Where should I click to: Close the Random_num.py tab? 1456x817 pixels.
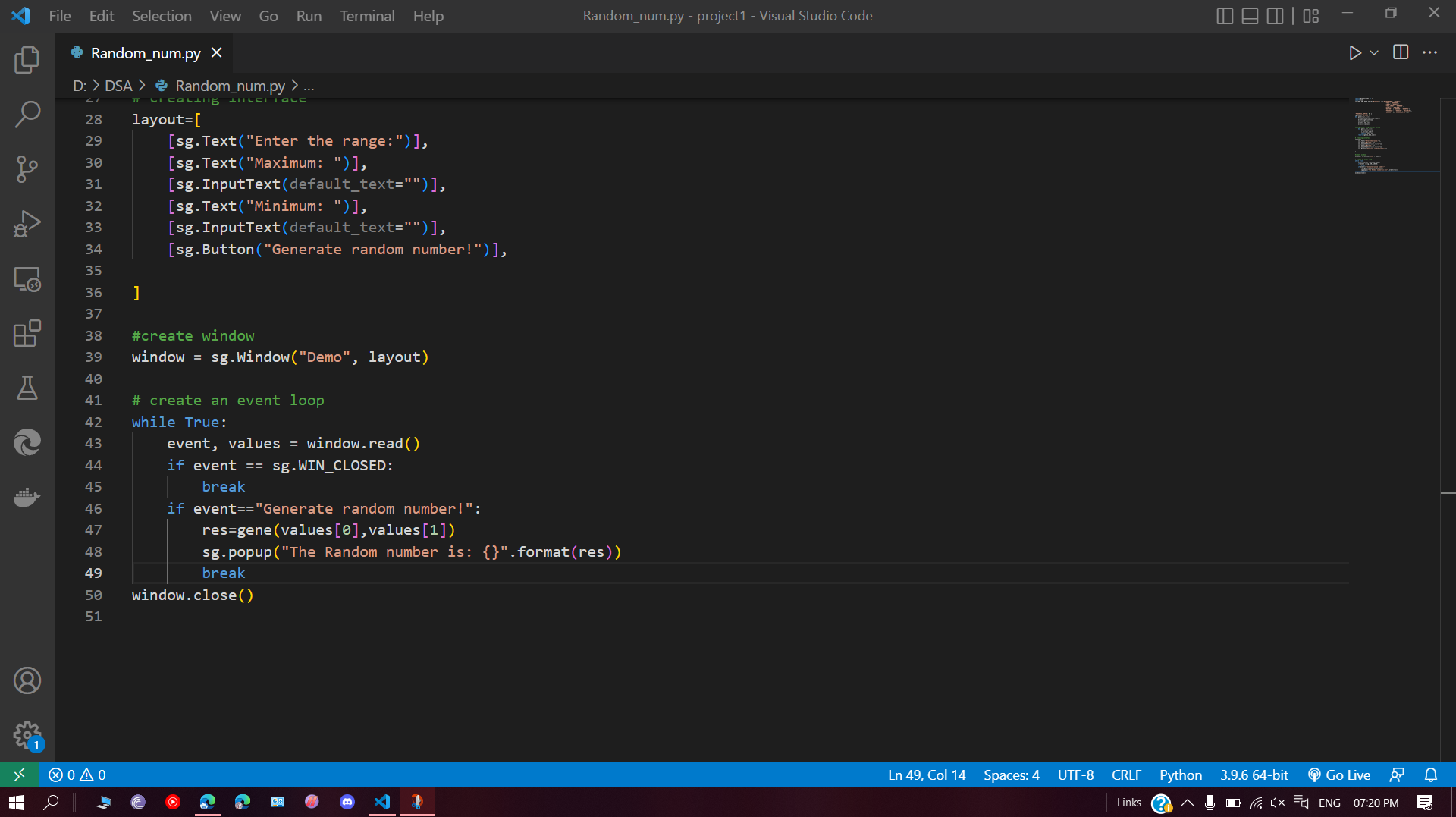point(217,52)
